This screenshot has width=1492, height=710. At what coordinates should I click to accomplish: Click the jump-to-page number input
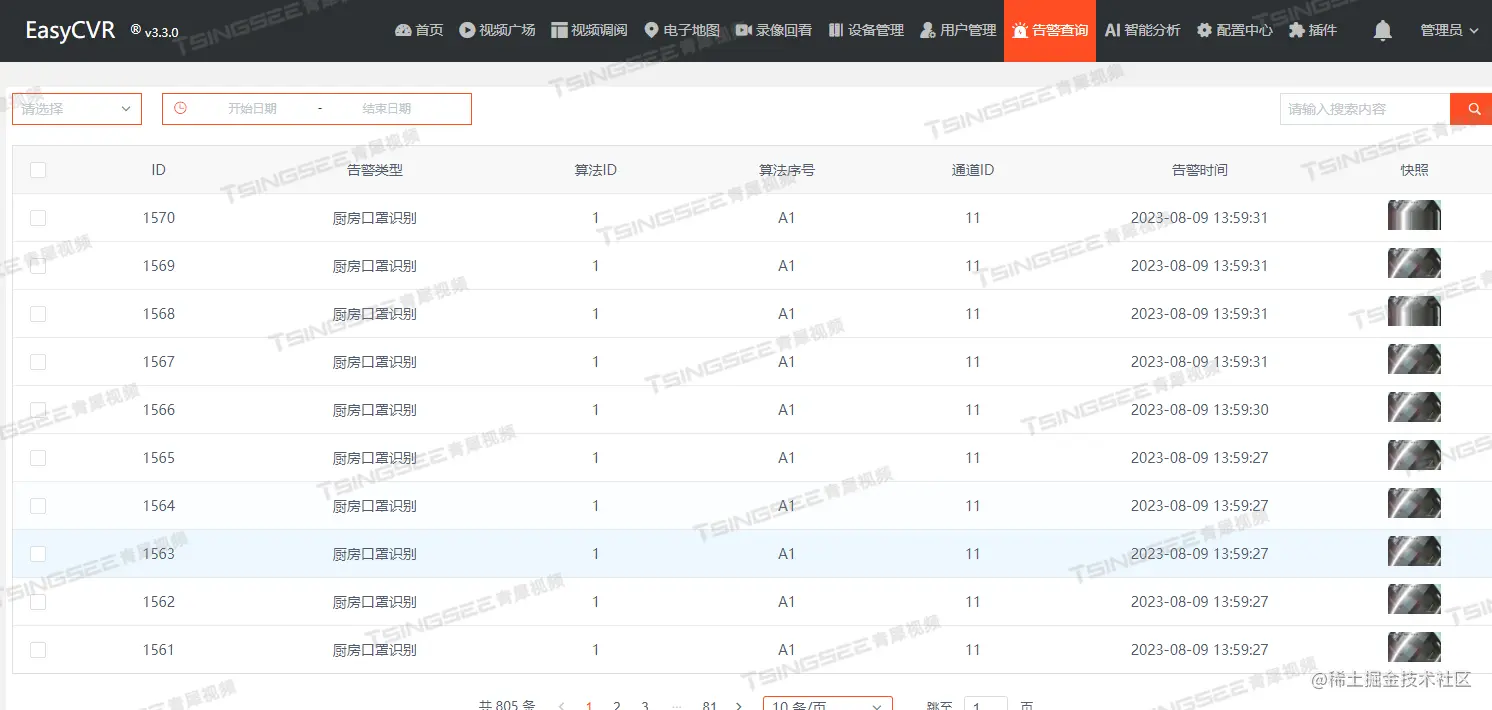coord(986,704)
